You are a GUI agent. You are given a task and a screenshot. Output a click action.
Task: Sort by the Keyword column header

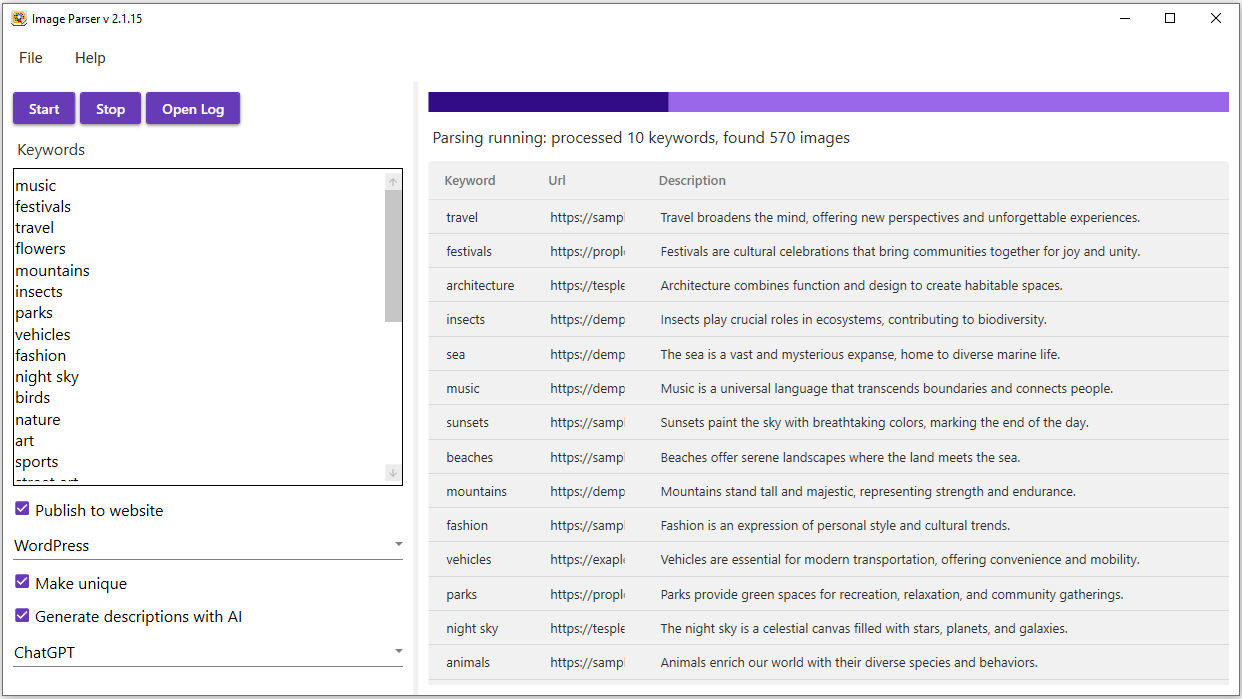click(470, 181)
